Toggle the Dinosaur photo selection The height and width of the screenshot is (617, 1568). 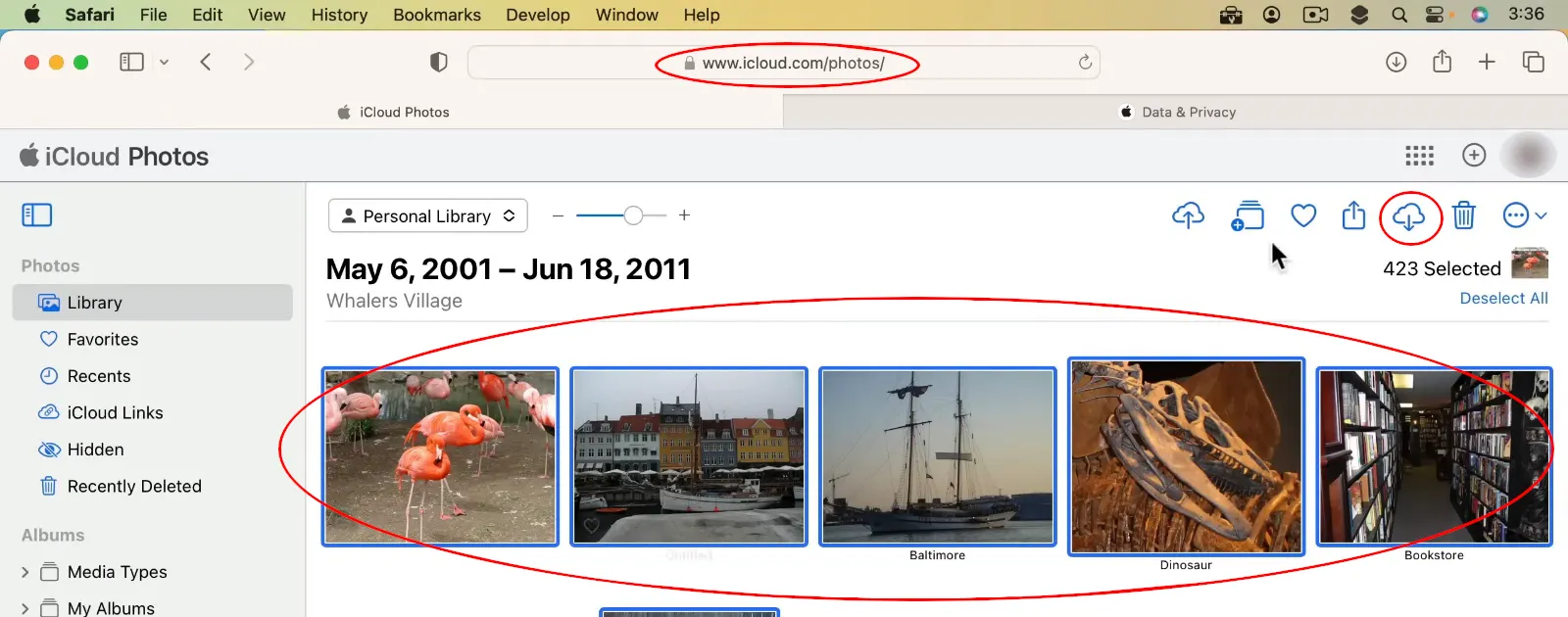click(1186, 456)
